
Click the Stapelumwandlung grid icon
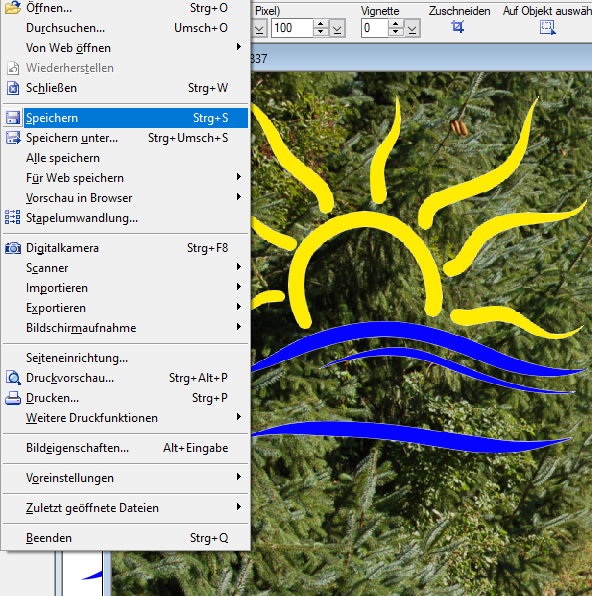point(13,218)
